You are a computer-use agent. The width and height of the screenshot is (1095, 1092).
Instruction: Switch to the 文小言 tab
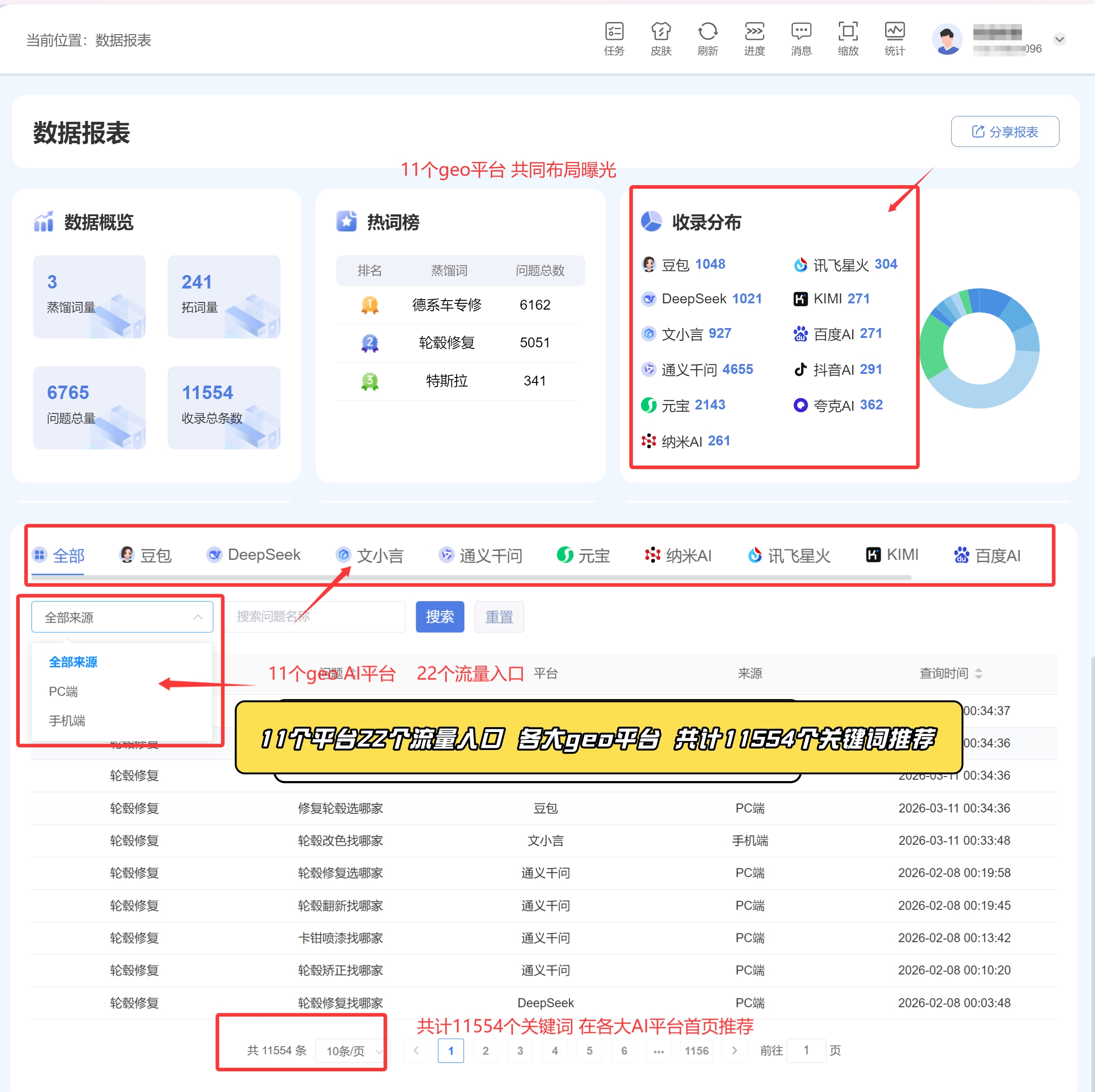click(x=369, y=555)
